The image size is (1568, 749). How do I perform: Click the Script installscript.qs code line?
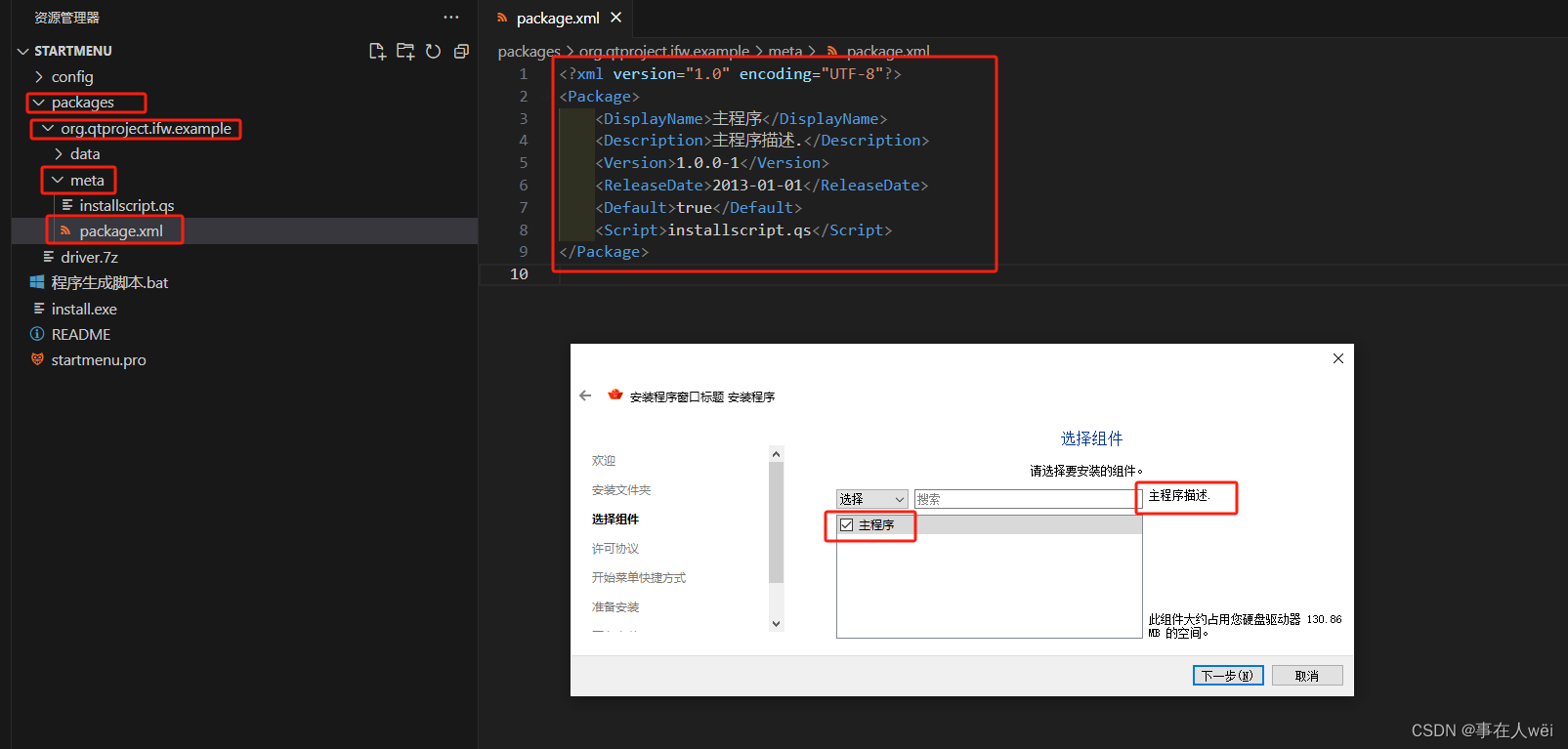742,229
